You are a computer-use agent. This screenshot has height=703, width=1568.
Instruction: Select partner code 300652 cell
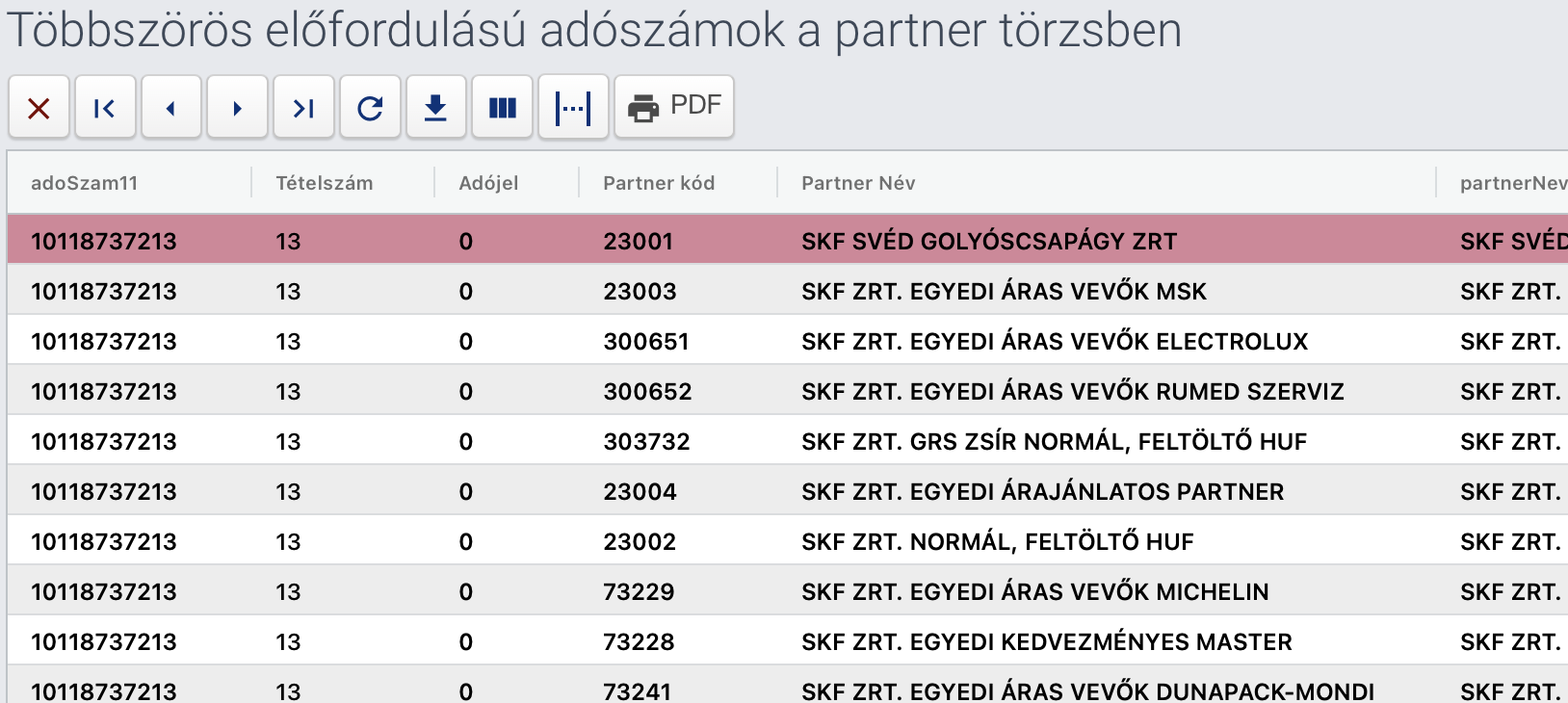[x=647, y=391]
